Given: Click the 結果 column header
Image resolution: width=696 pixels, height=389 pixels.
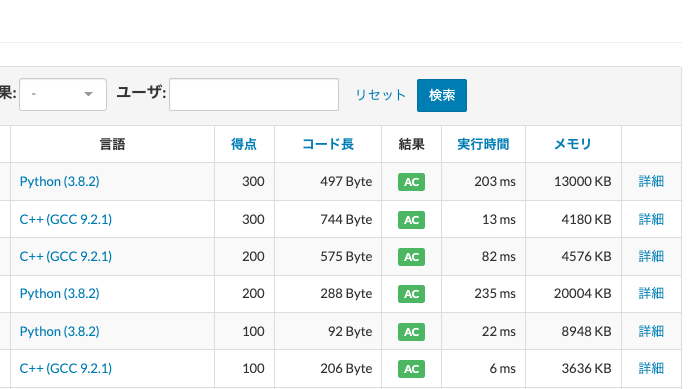Looking at the screenshot, I should (x=411, y=144).
